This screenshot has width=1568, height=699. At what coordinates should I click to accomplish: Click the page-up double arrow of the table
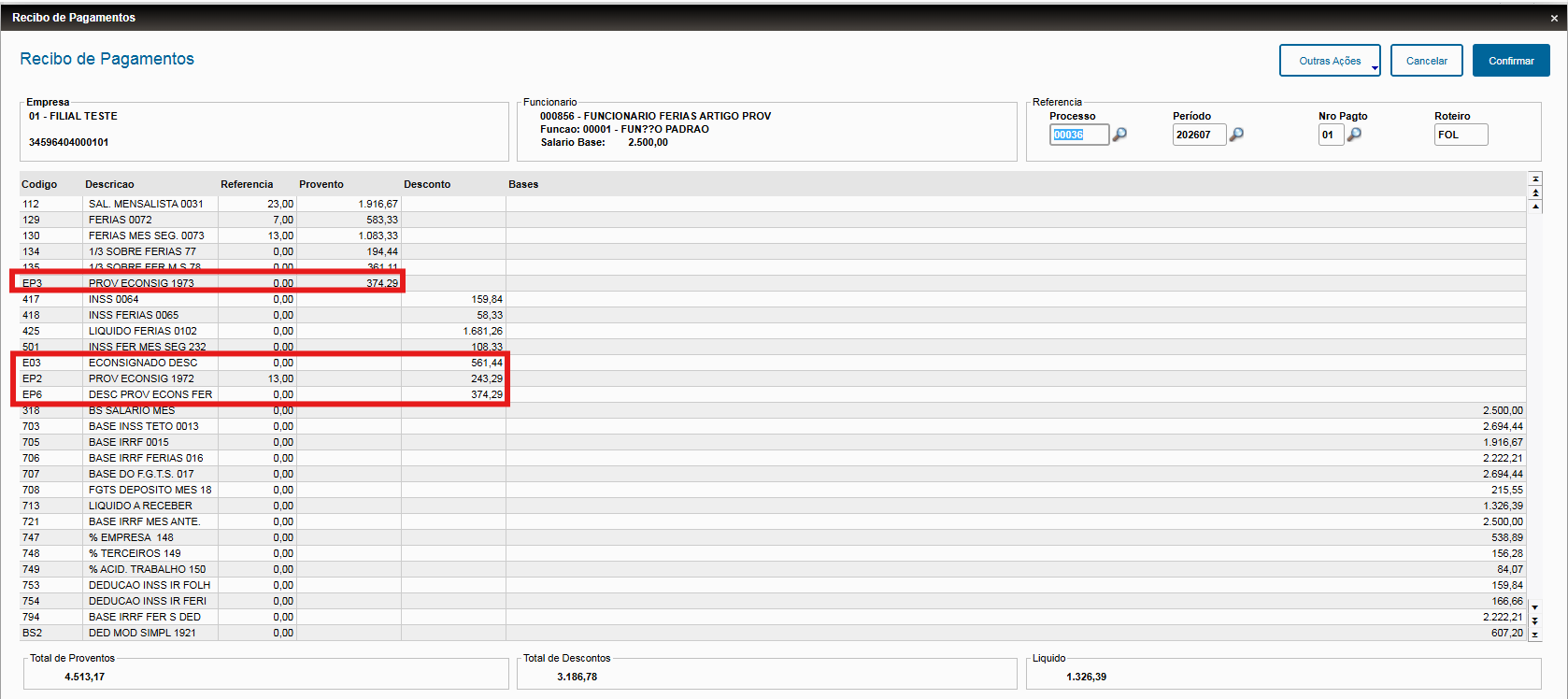pos(1535,193)
